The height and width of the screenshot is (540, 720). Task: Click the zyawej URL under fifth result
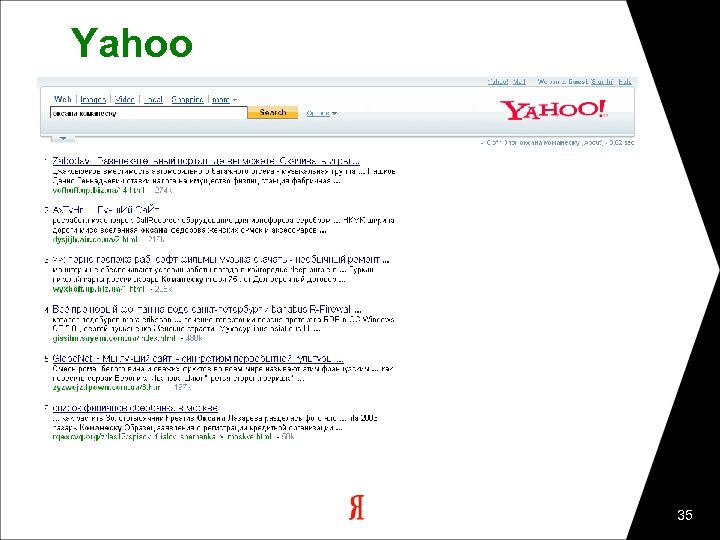[x=106, y=388]
